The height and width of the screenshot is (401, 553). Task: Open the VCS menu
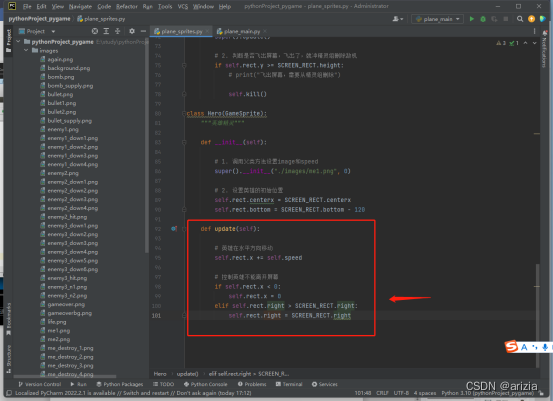[183, 6]
